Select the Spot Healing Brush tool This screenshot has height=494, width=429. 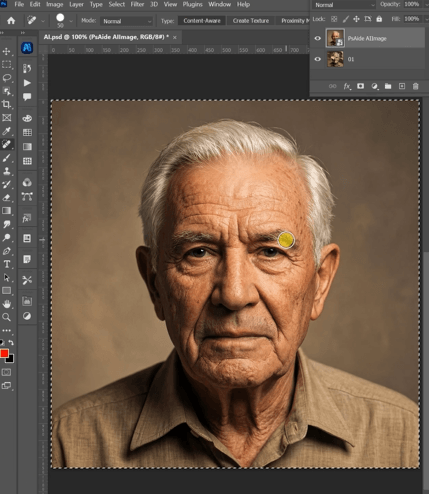click(x=6, y=144)
